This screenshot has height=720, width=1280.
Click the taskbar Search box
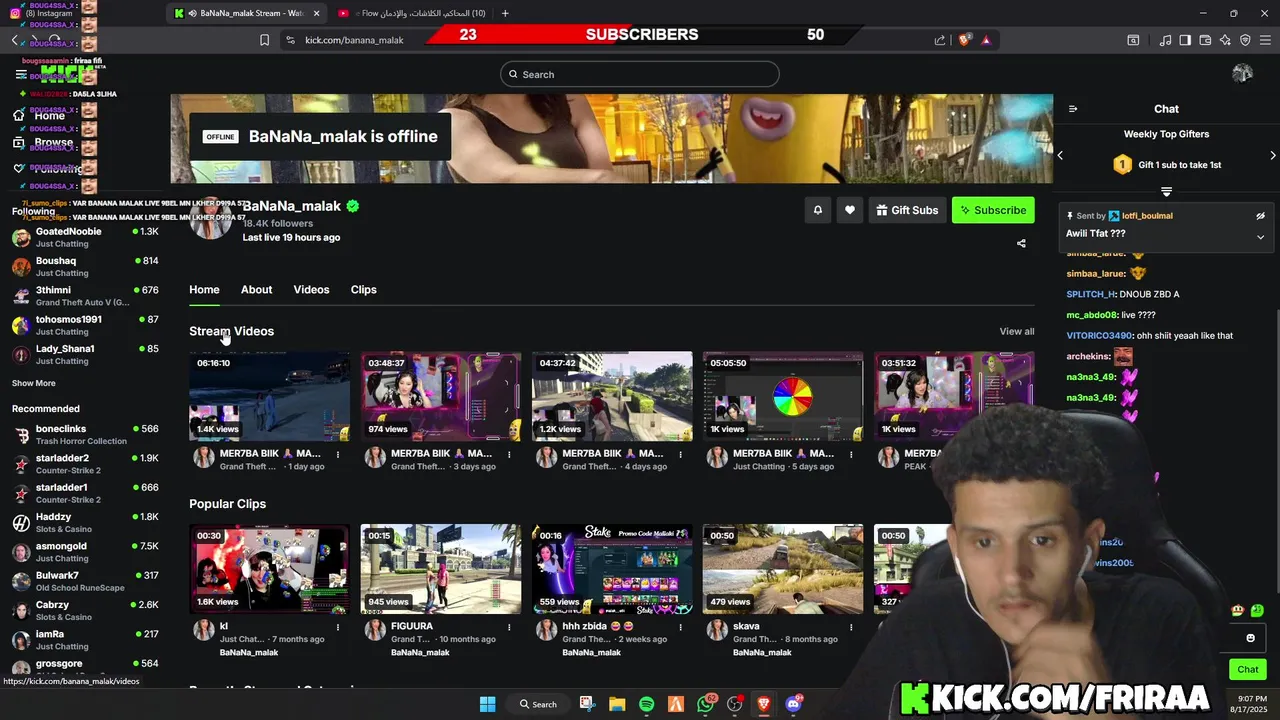pos(538,704)
